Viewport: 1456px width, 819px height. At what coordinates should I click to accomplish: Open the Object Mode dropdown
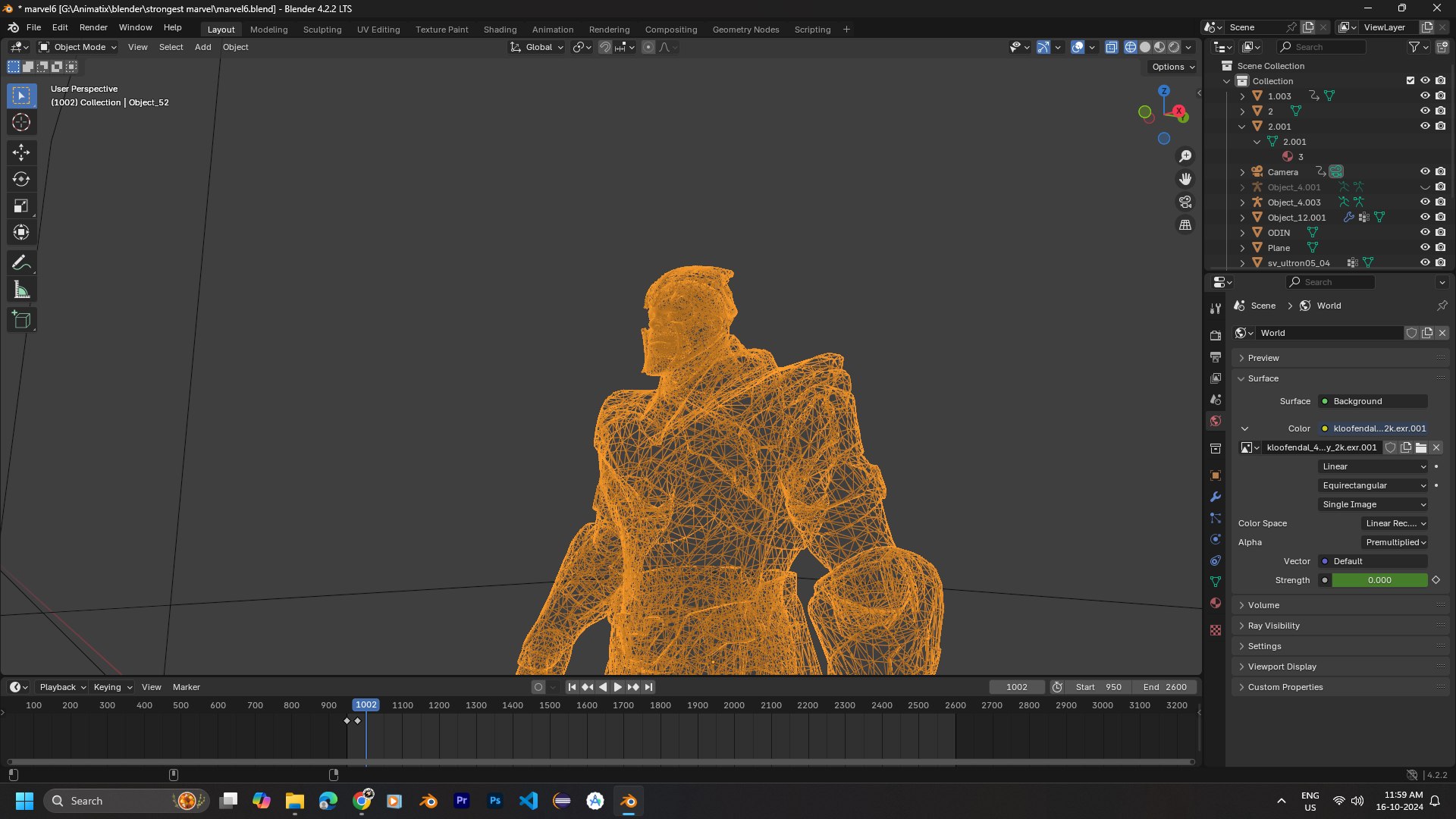pyautogui.click(x=78, y=47)
